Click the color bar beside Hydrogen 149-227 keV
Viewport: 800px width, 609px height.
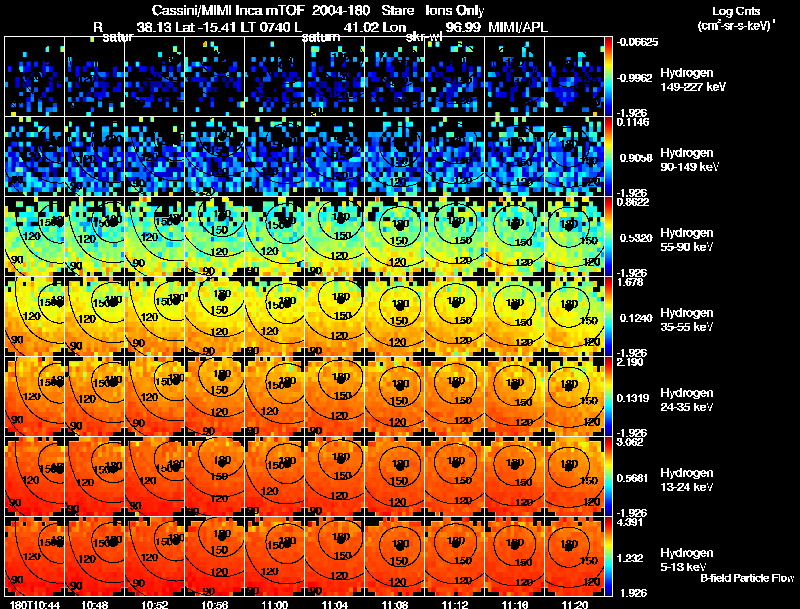608,77
